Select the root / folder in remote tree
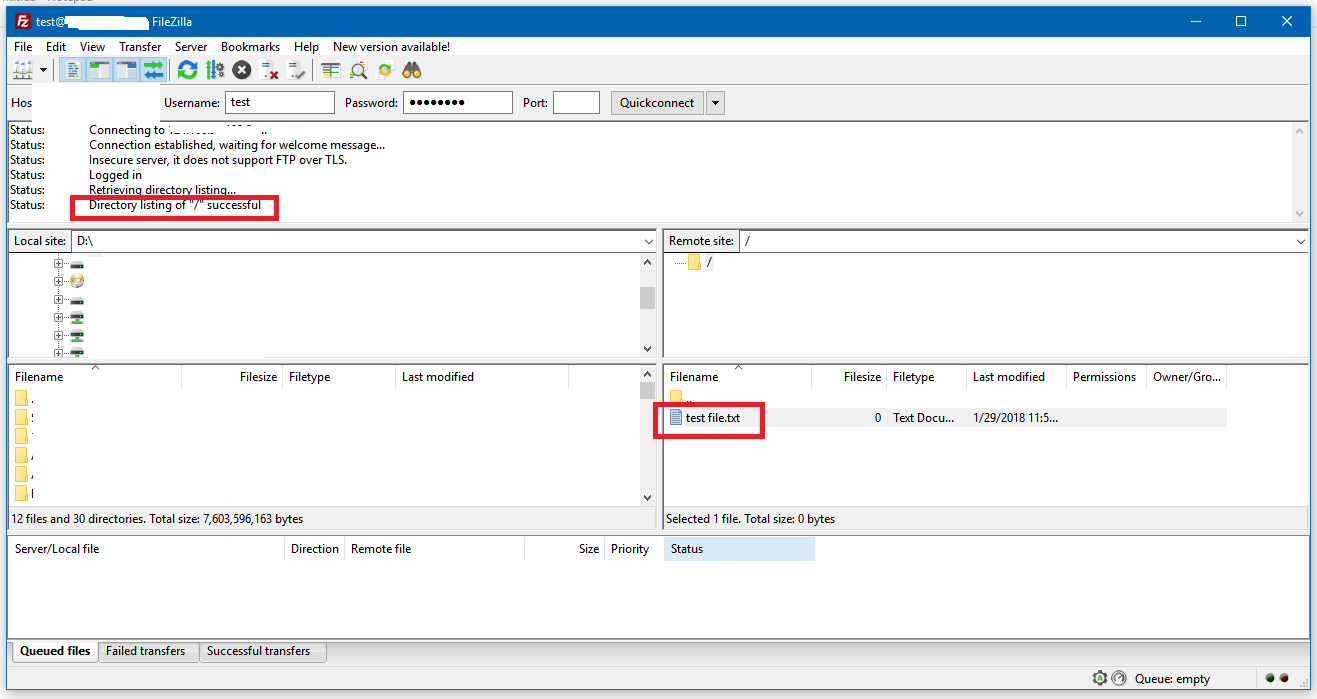The width and height of the screenshot is (1317, 699). pos(709,262)
